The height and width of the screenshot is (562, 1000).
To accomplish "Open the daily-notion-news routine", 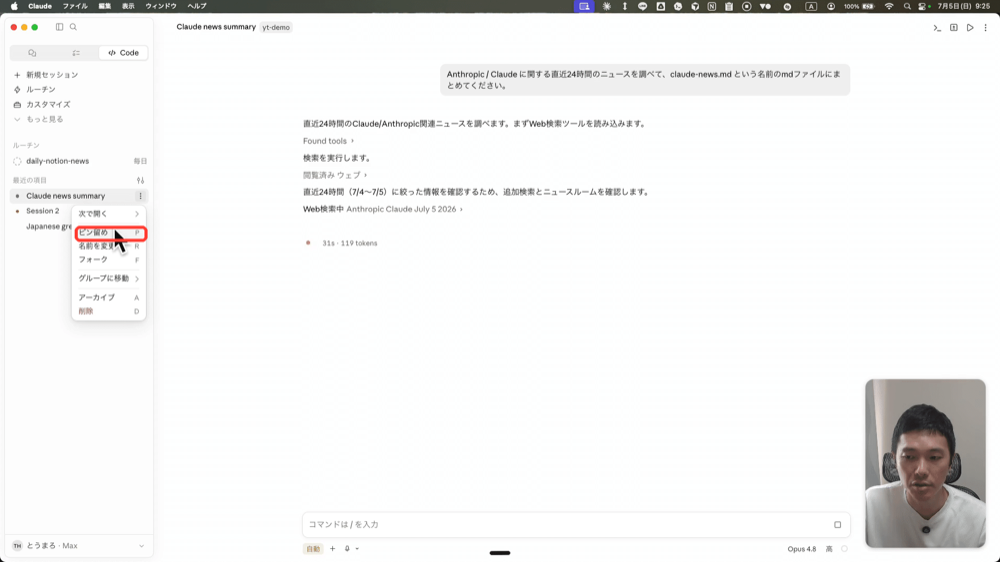I will point(79,161).
